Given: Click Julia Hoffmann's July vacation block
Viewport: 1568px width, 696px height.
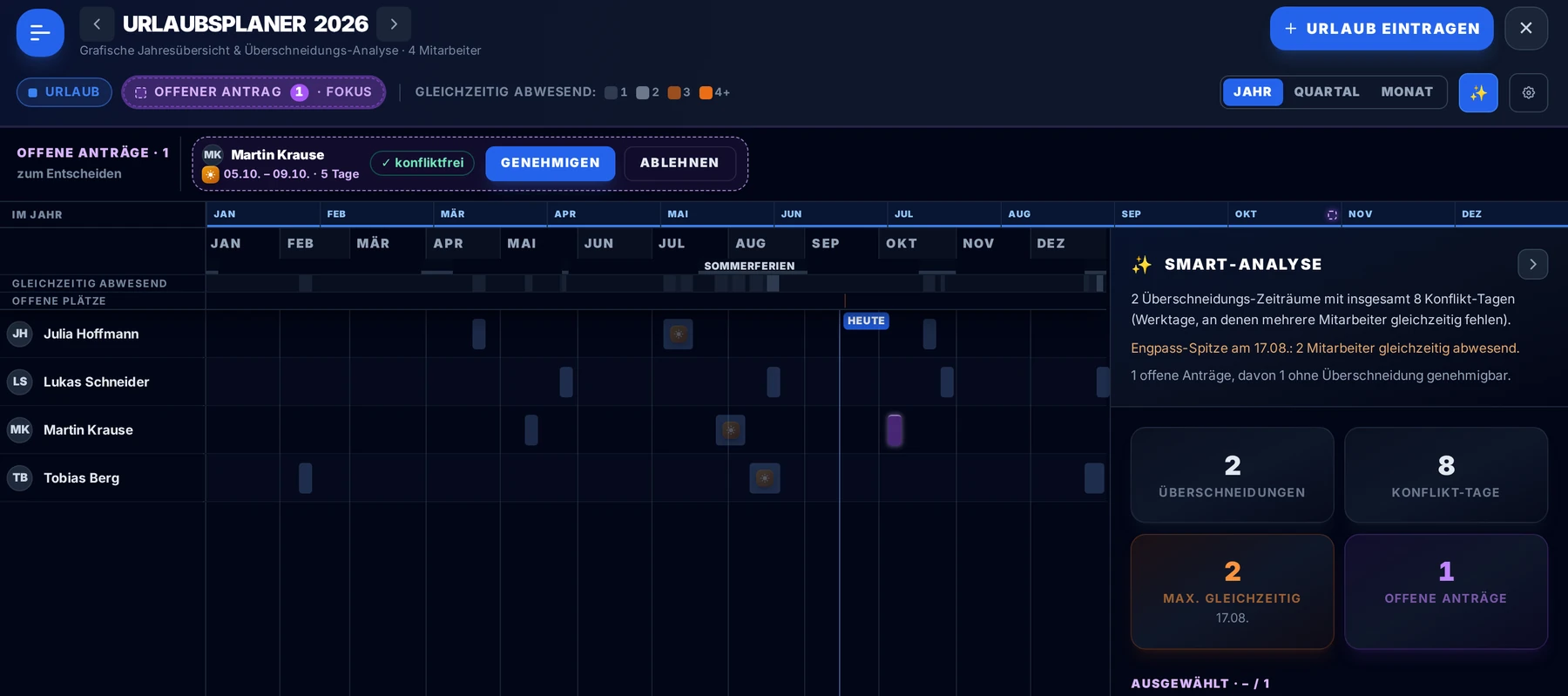Looking at the screenshot, I should [x=678, y=334].
